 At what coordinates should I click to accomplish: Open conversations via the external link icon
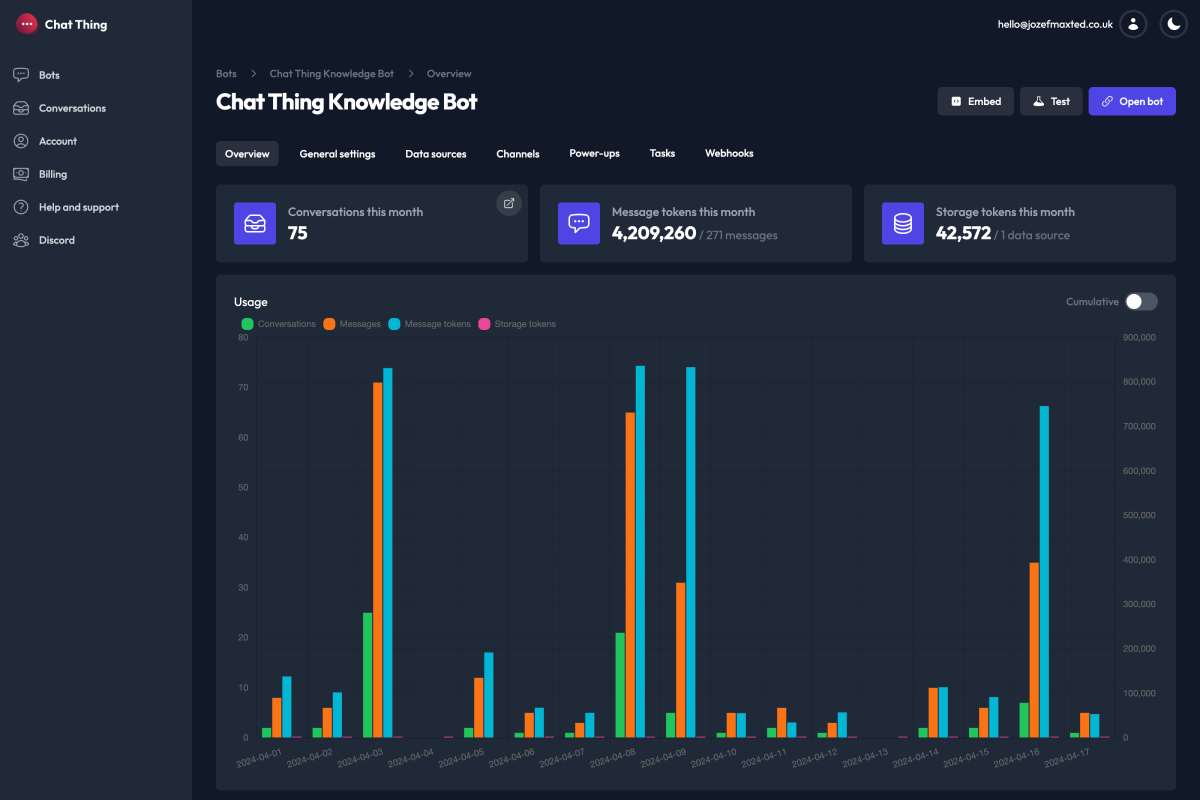(x=509, y=203)
